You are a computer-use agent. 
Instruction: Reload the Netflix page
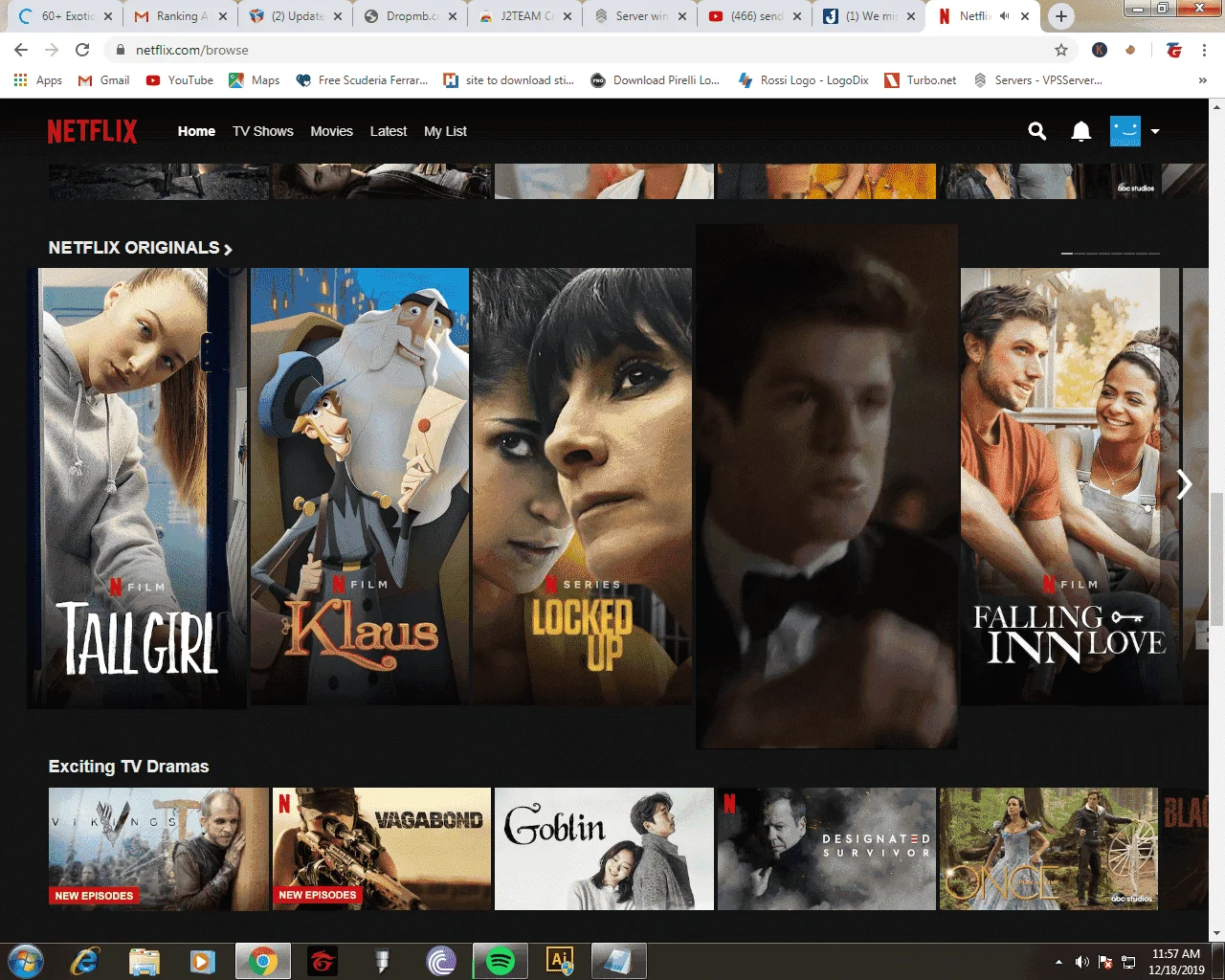click(82, 50)
